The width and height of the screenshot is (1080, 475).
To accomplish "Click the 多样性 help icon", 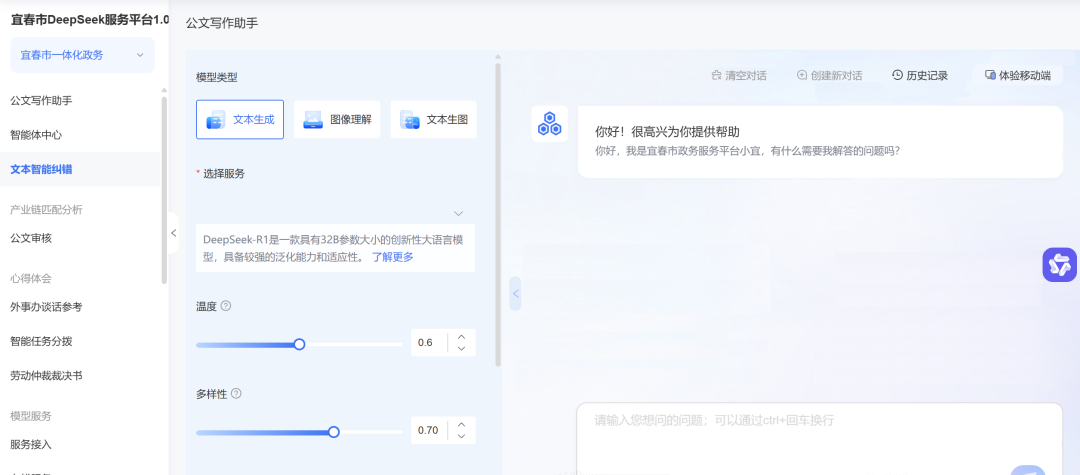I will click(x=236, y=394).
